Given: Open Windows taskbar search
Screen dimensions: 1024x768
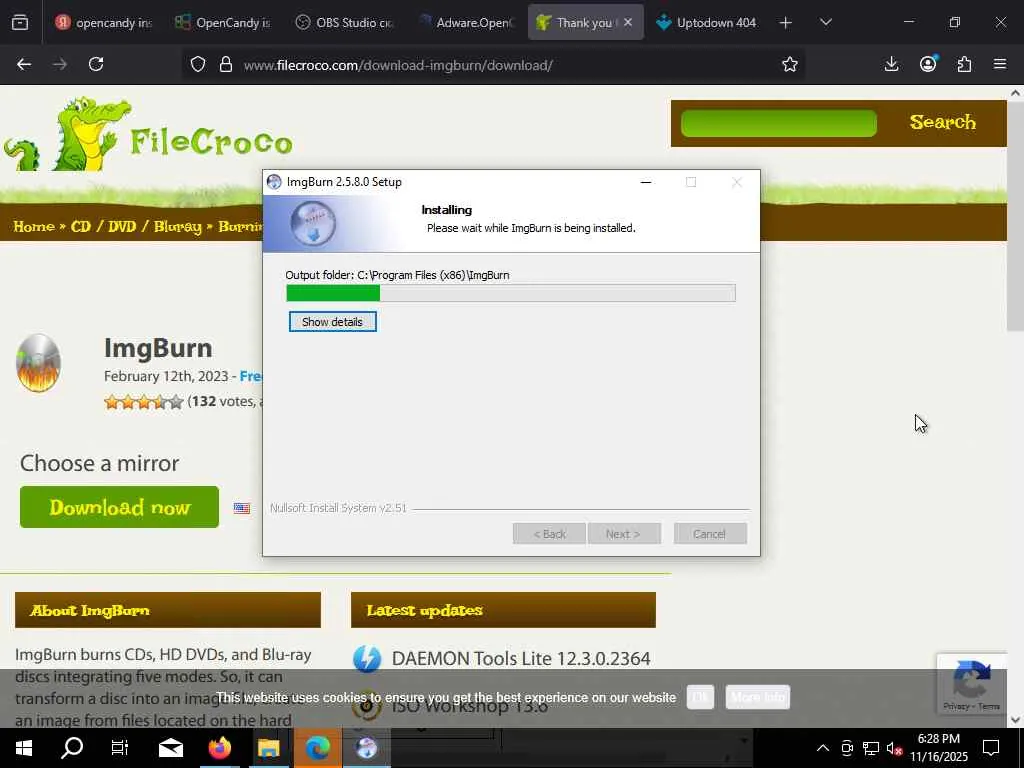Looking at the screenshot, I should 72,748.
